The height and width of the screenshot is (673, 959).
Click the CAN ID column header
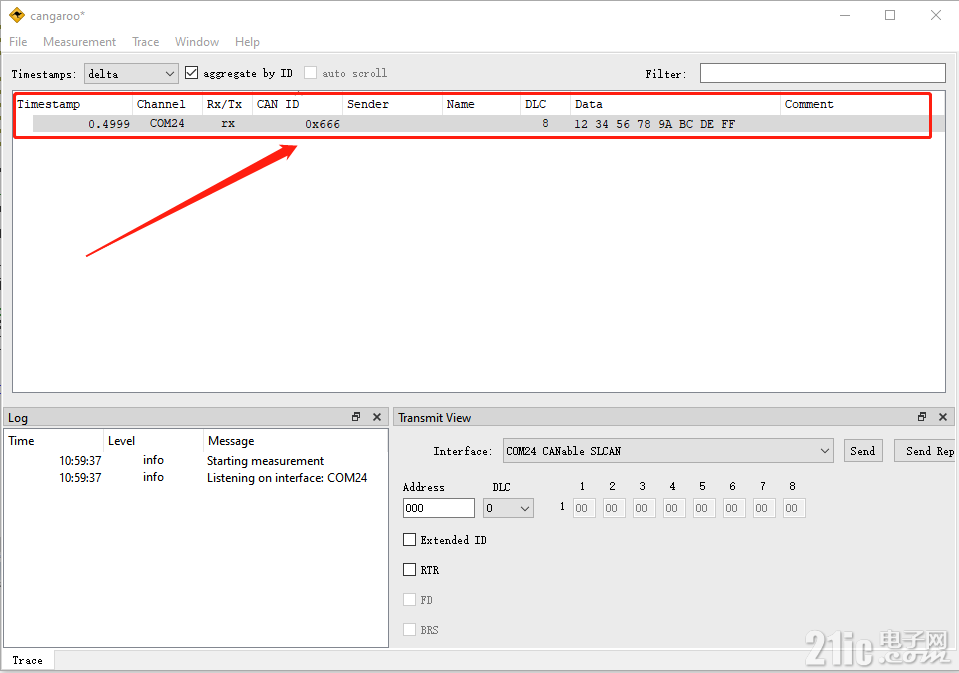(x=297, y=104)
